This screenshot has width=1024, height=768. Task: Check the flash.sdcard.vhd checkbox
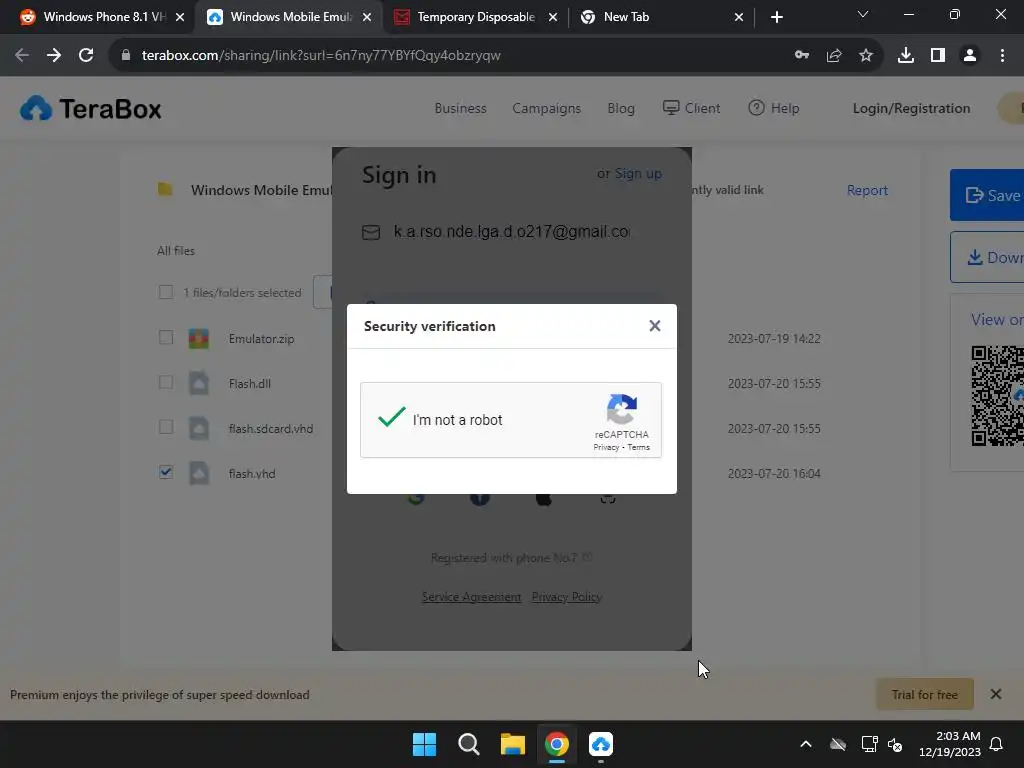[x=166, y=427]
